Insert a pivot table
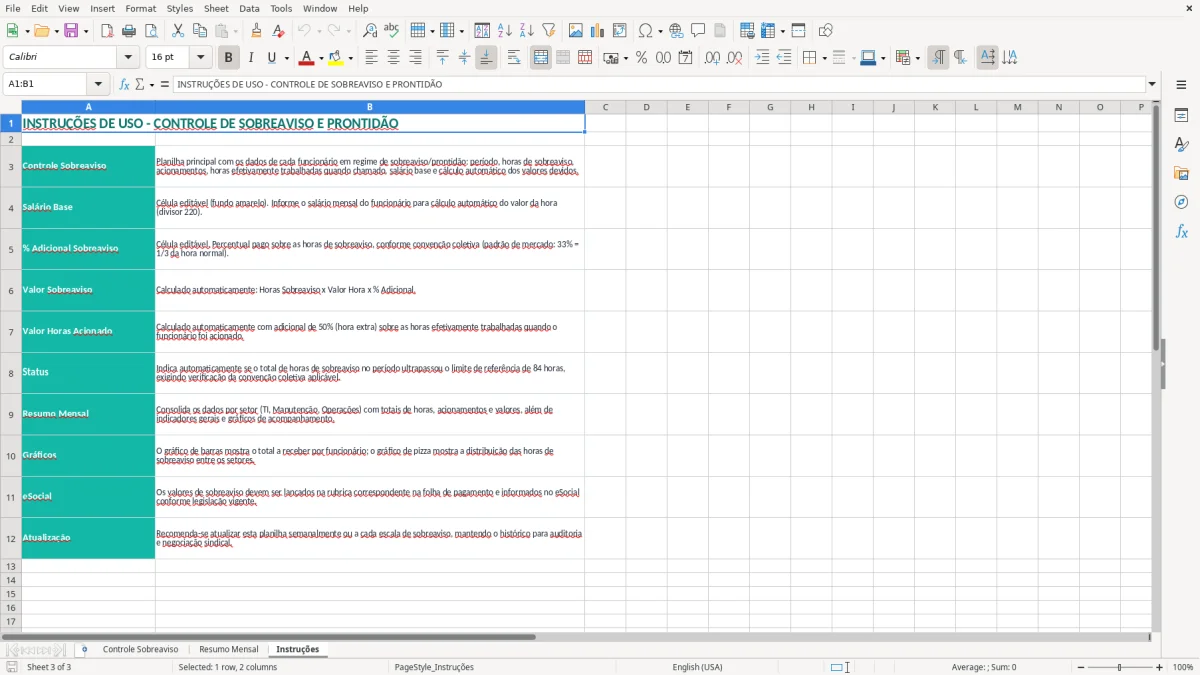Image resolution: width=1200 pixels, height=675 pixels. pyautogui.click(x=620, y=31)
